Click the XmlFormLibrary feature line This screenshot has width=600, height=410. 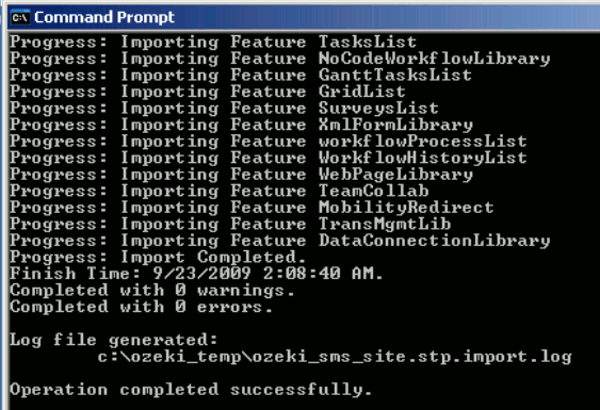click(x=241, y=125)
